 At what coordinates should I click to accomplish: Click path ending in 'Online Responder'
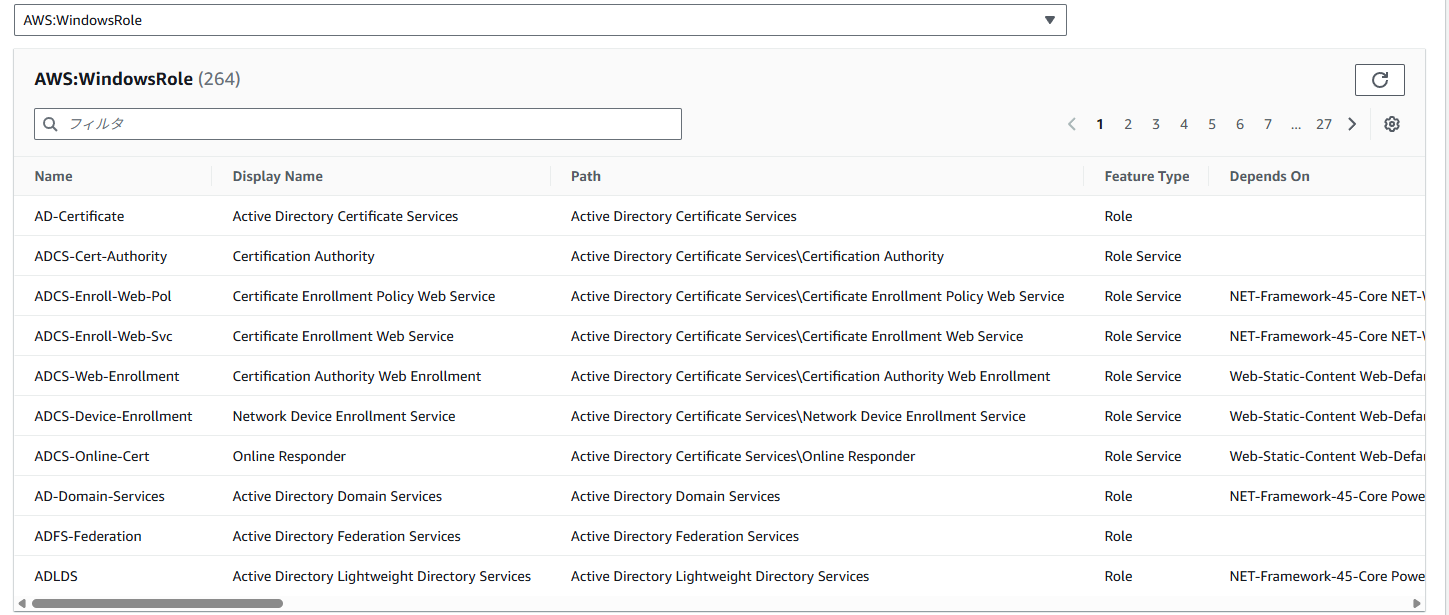click(743, 456)
